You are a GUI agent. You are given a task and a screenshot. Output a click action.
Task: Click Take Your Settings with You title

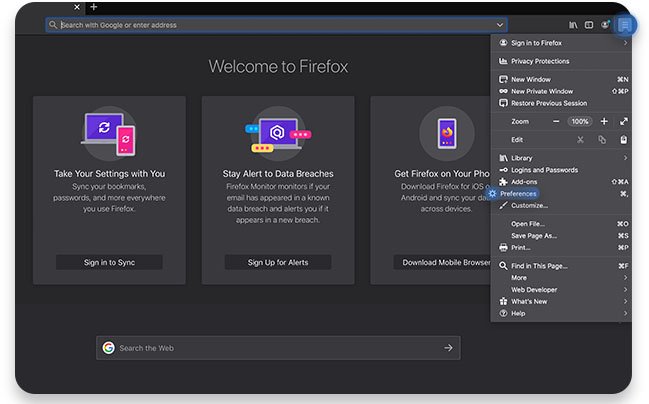[x=109, y=174]
